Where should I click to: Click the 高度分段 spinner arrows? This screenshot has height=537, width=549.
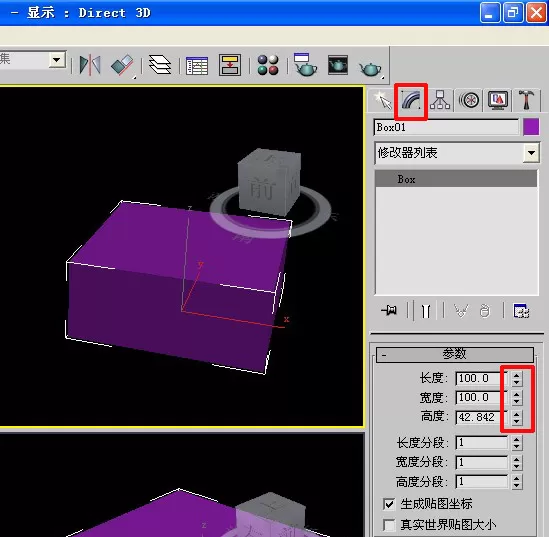tap(516, 482)
